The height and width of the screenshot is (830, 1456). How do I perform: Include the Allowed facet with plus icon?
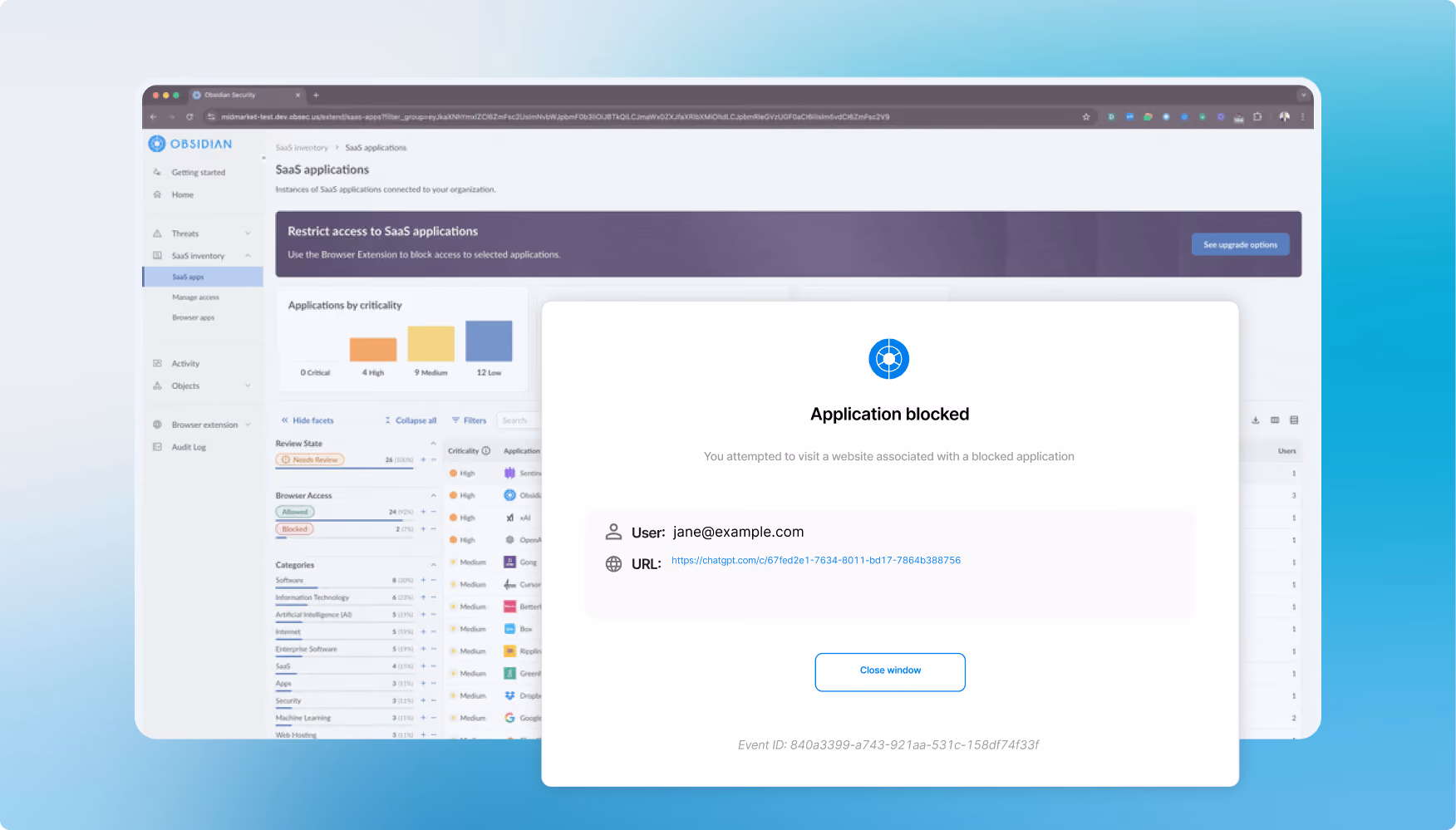point(423,513)
